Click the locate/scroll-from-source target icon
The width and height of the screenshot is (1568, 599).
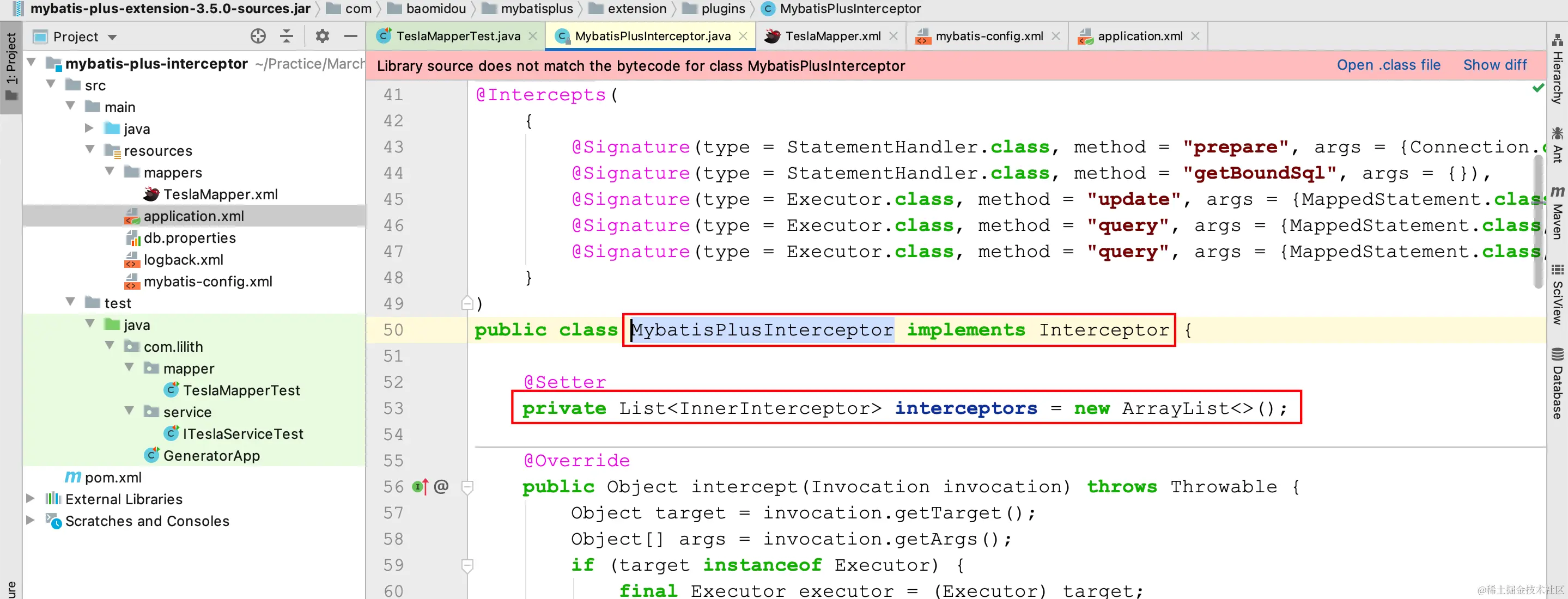click(258, 36)
